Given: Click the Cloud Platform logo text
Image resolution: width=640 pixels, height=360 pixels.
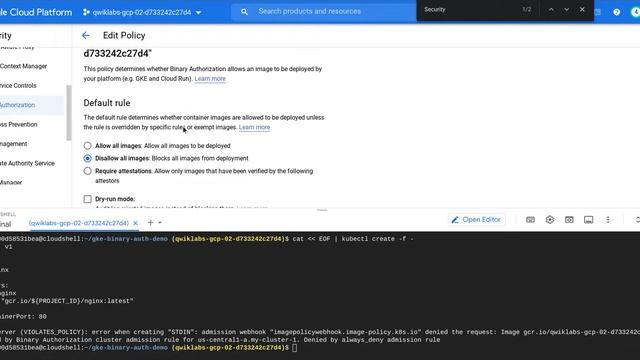Looking at the screenshot, I should tap(36, 12).
